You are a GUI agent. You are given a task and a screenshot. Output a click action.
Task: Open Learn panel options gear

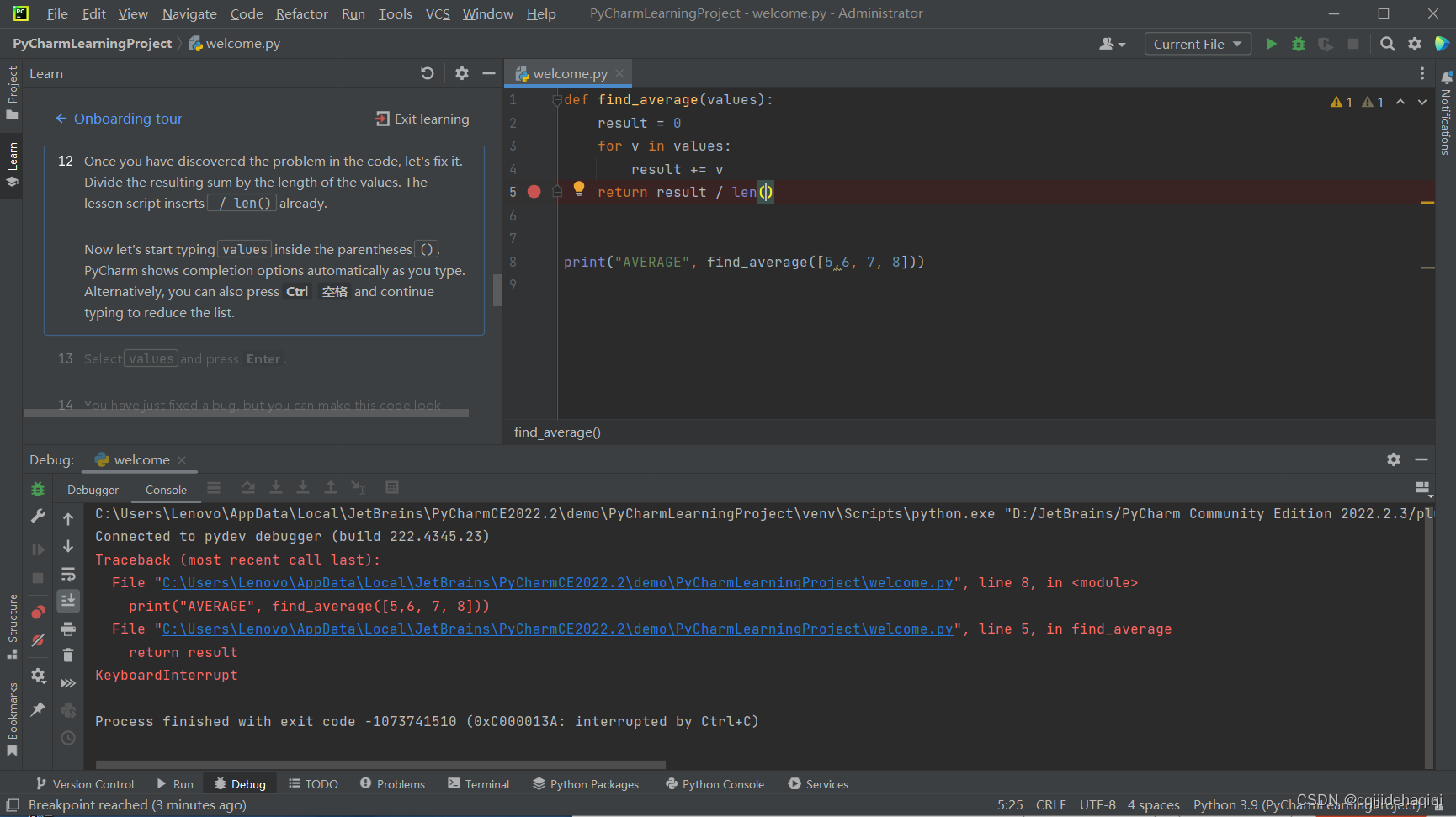coord(462,73)
